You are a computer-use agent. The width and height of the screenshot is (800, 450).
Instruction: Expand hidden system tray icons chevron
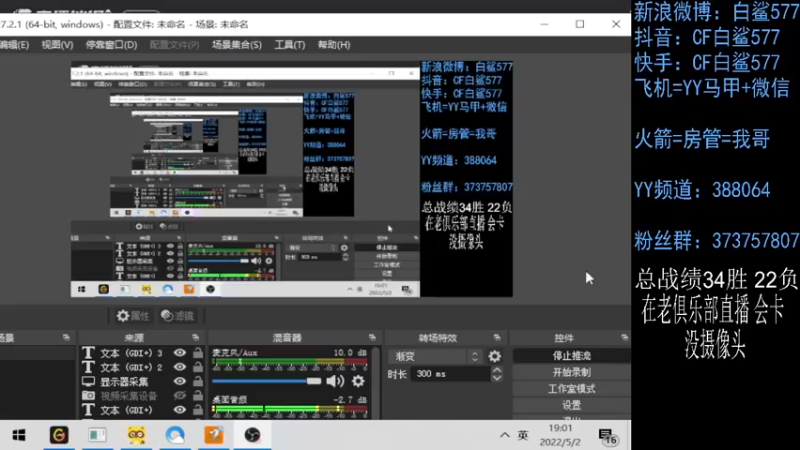pos(505,435)
